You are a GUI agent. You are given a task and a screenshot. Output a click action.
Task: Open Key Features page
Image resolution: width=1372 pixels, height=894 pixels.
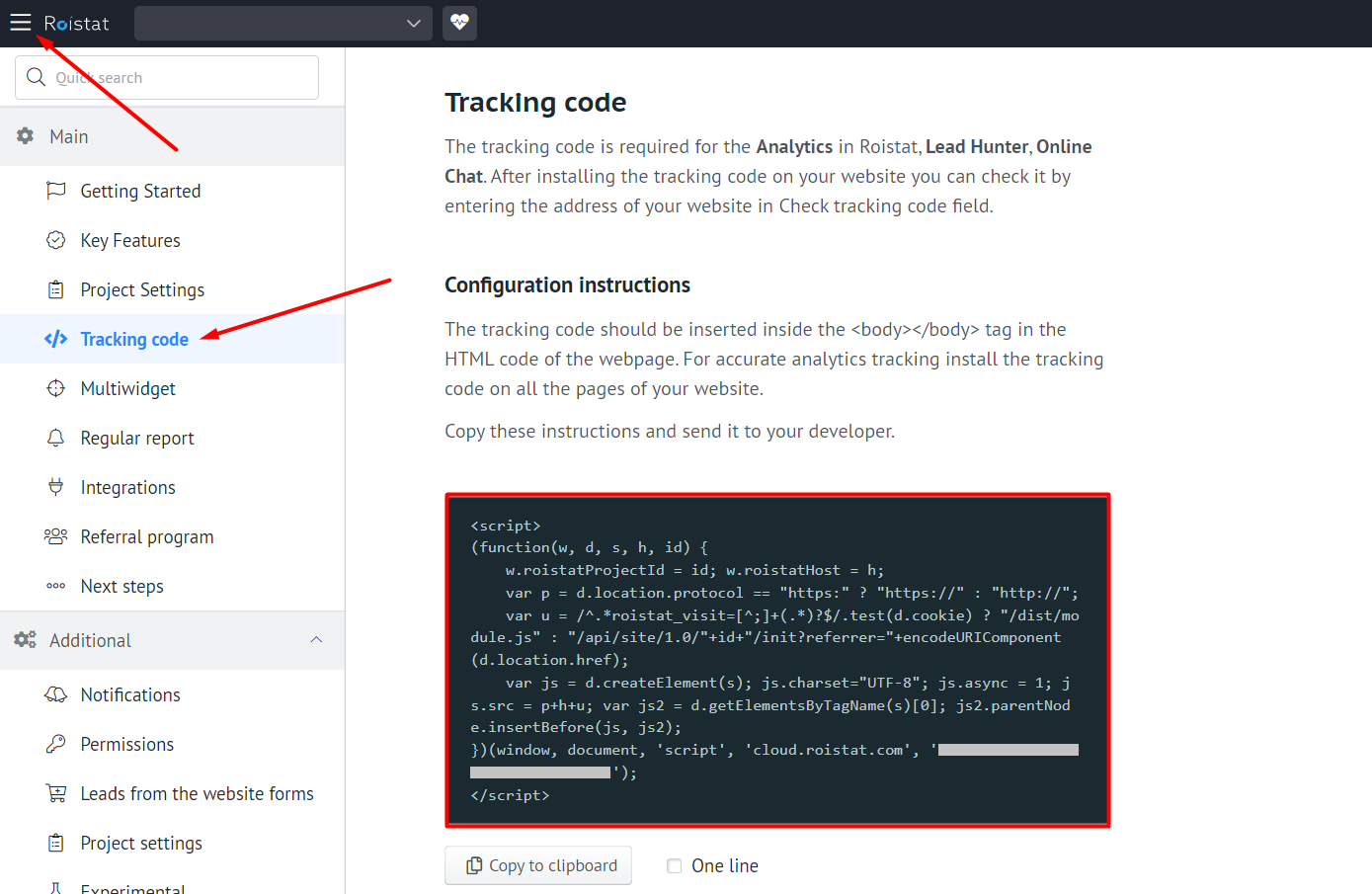pos(130,240)
